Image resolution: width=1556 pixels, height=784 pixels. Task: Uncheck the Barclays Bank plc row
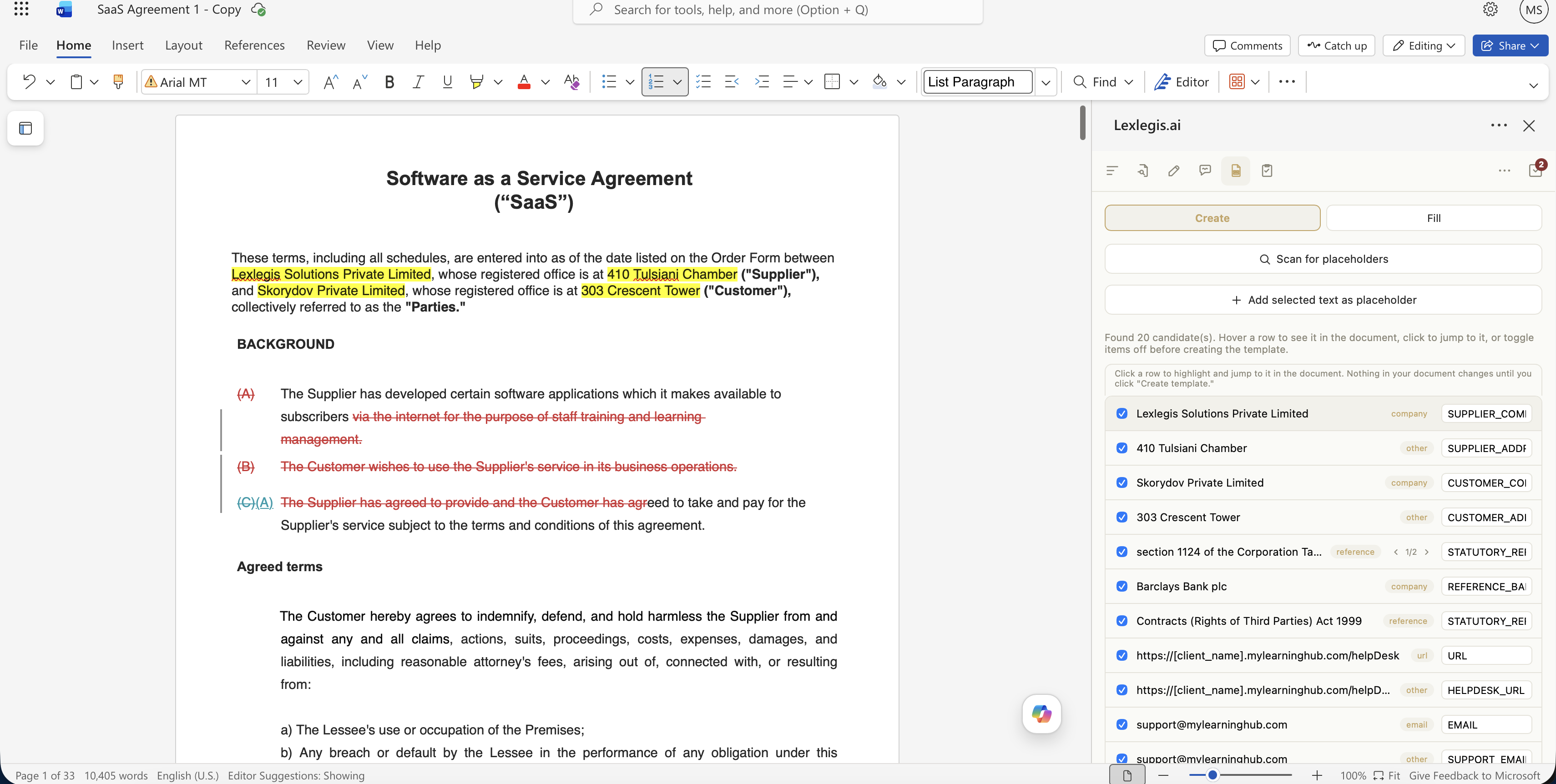(x=1122, y=586)
